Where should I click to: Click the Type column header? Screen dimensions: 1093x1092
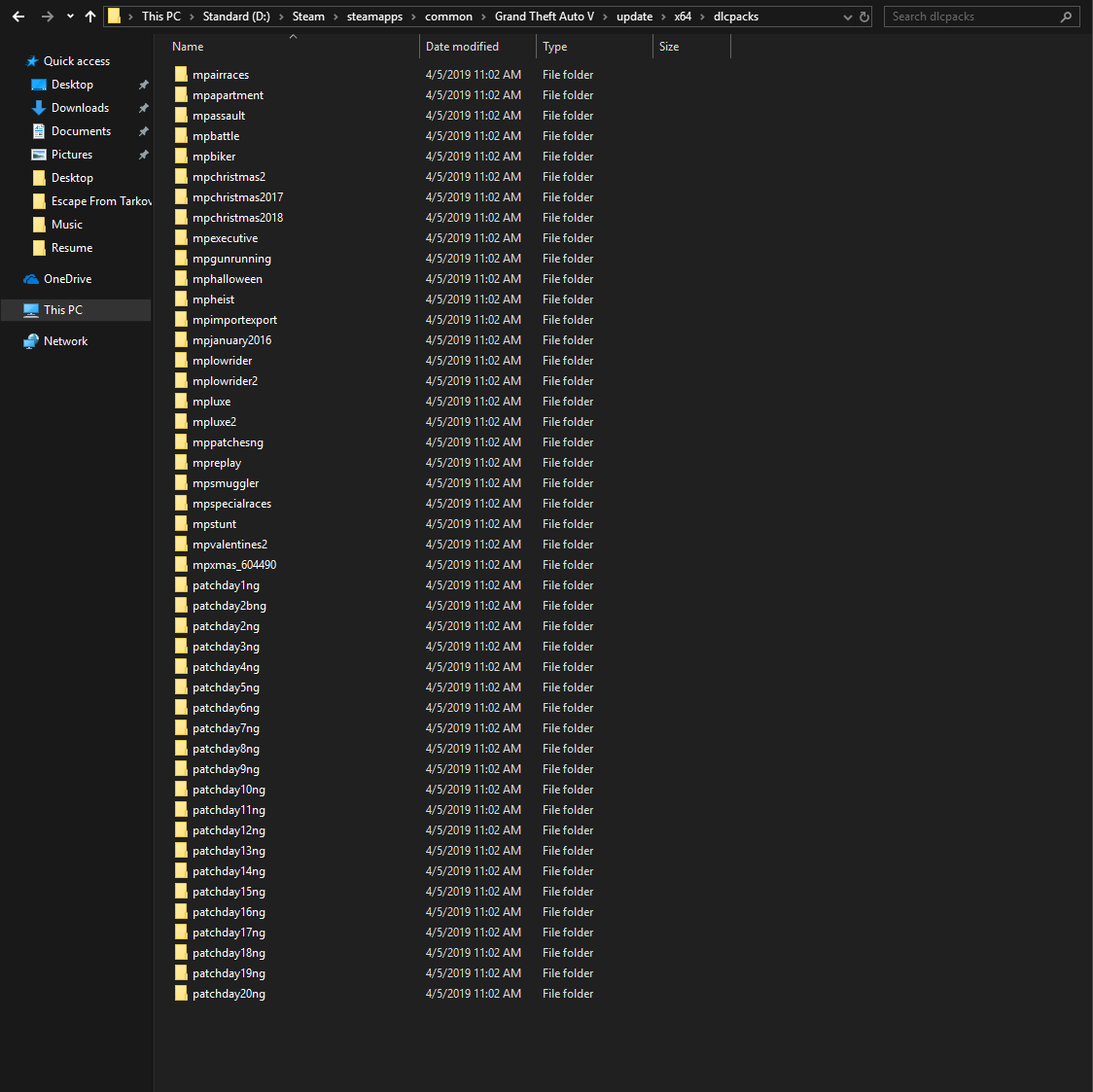pyautogui.click(x=555, y=47)
